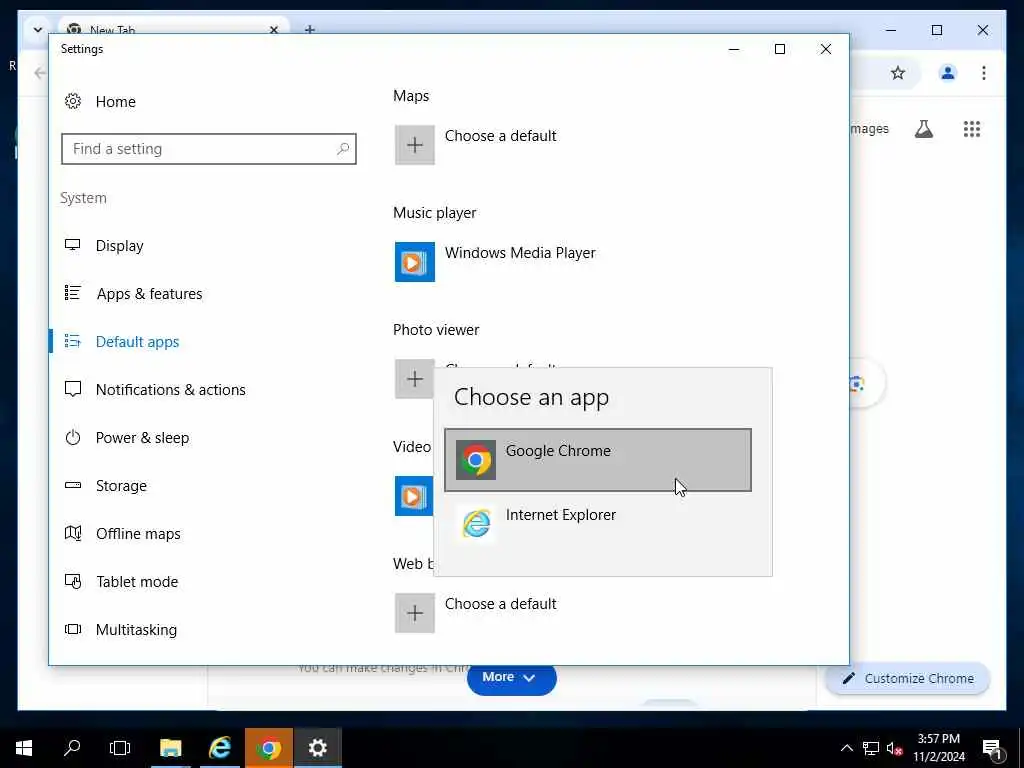
Task: Open Tablet mode settings
Action: [137, 582]
